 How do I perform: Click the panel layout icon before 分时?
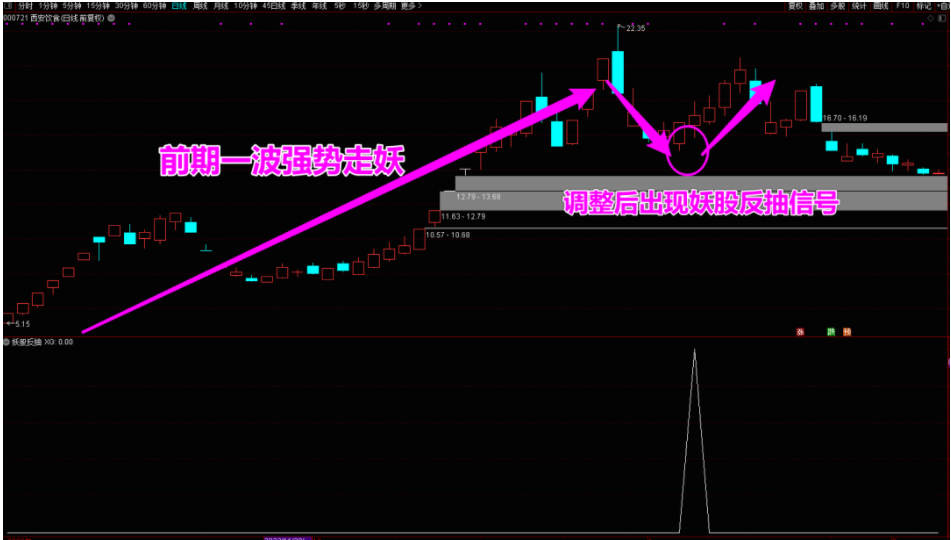pyautogui.click(x=8, y=6)
